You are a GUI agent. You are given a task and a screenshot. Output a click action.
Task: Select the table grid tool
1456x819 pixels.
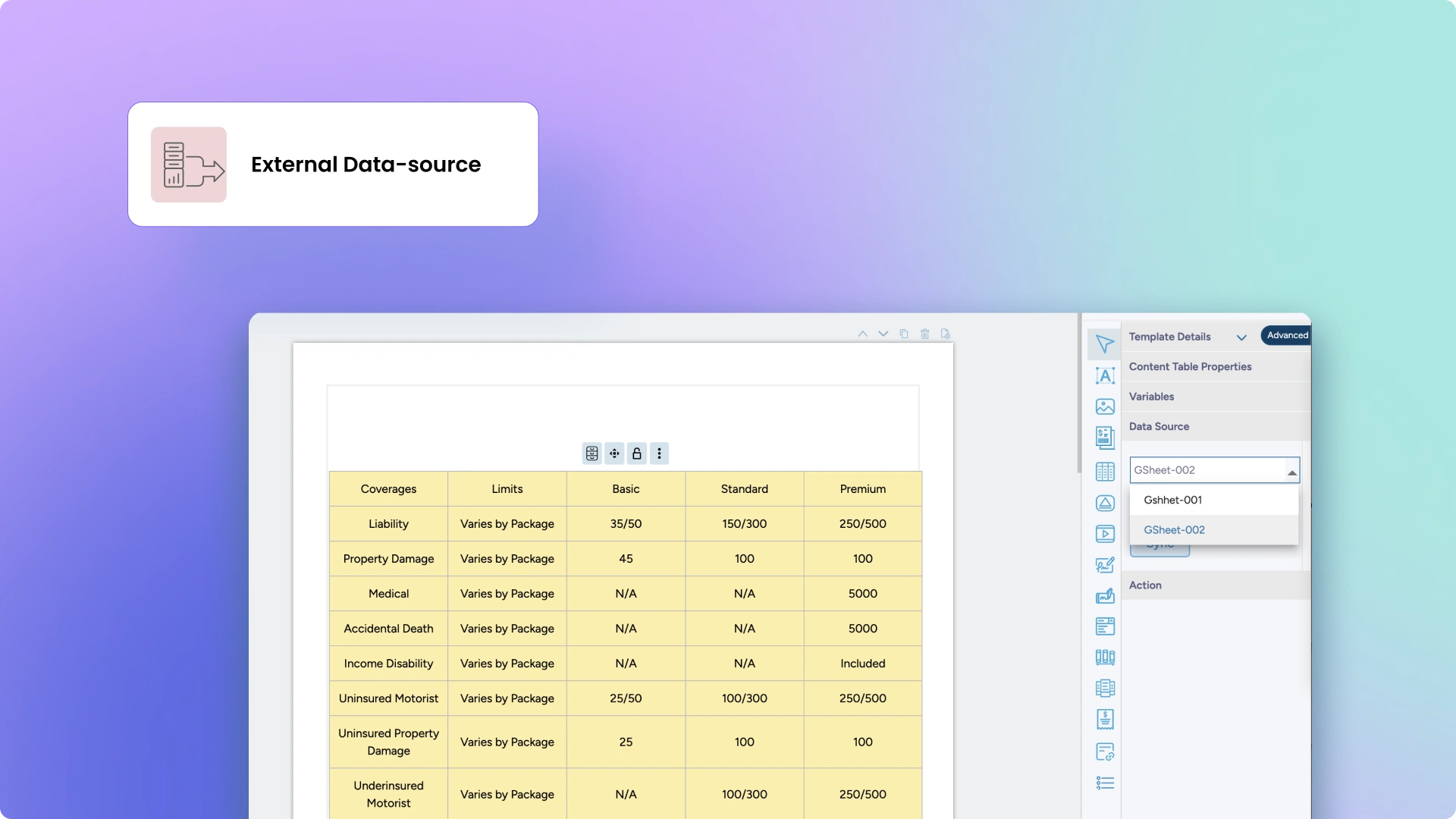[1105, 472]
